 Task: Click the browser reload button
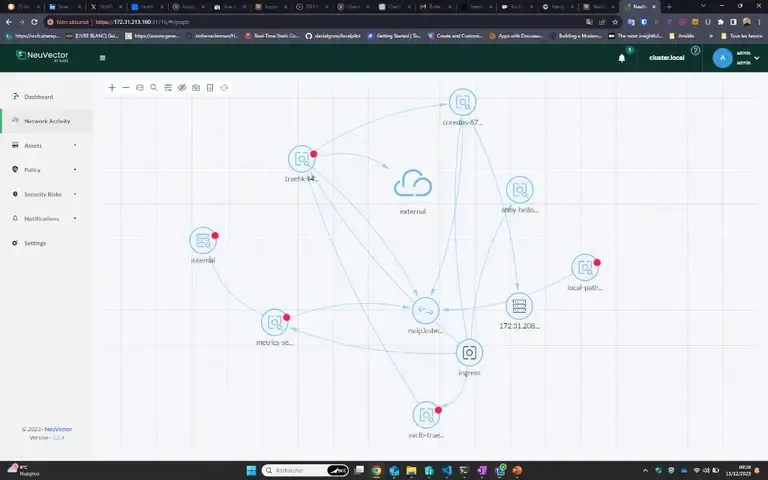tap(34, 22)
